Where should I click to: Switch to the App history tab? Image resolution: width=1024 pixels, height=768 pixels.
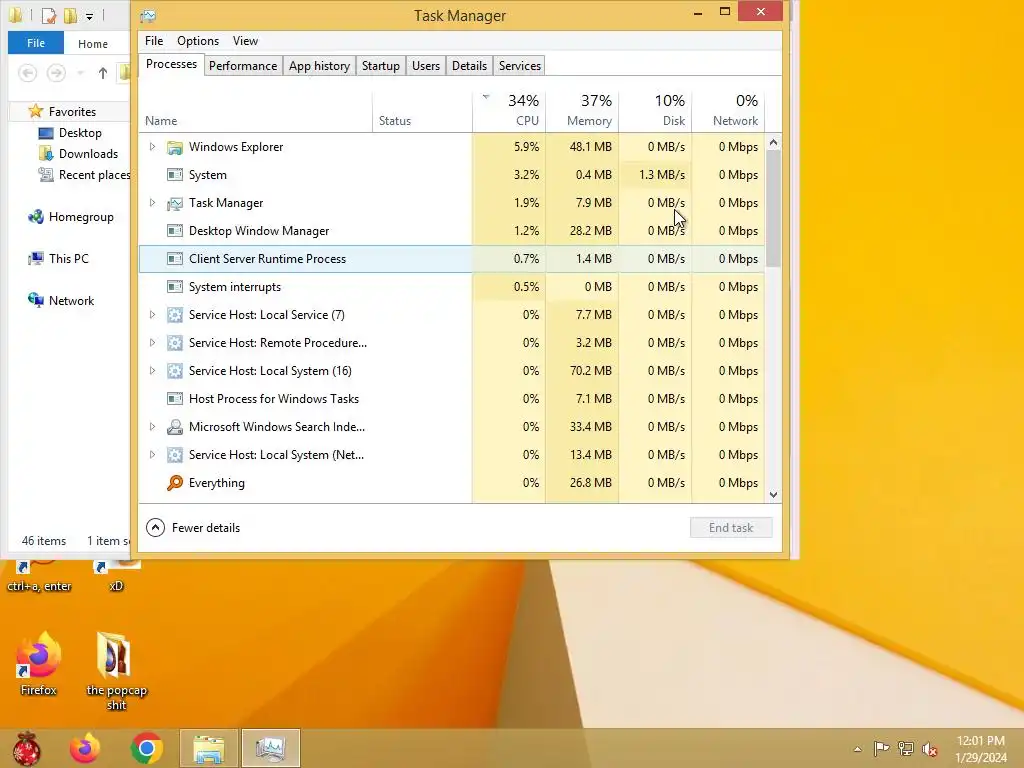319,66
